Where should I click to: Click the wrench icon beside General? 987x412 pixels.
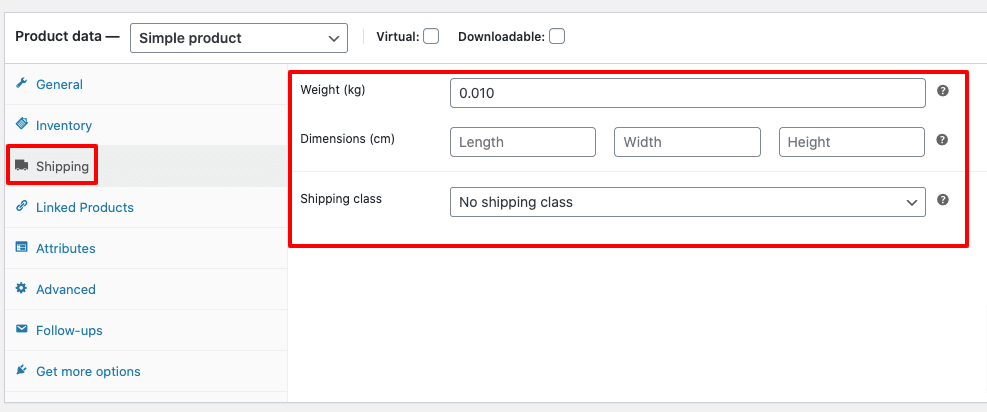pos(21,84)
